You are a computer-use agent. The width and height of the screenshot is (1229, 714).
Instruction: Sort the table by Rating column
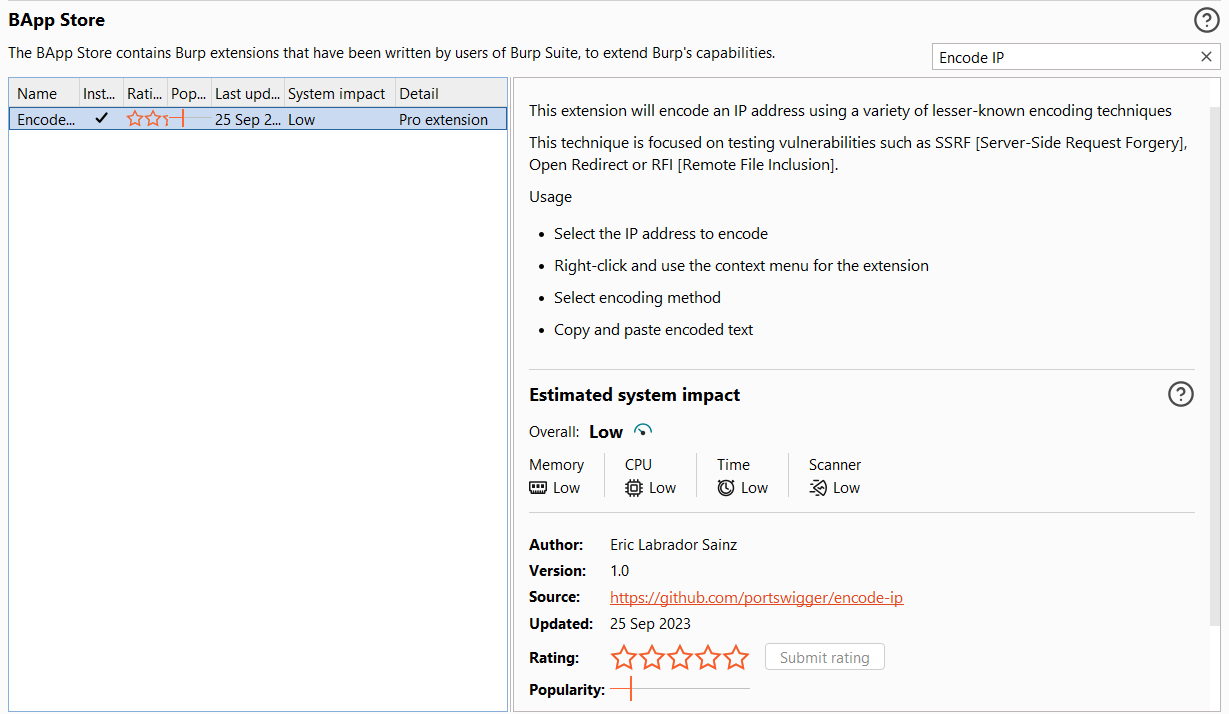(x=146, y=93)
